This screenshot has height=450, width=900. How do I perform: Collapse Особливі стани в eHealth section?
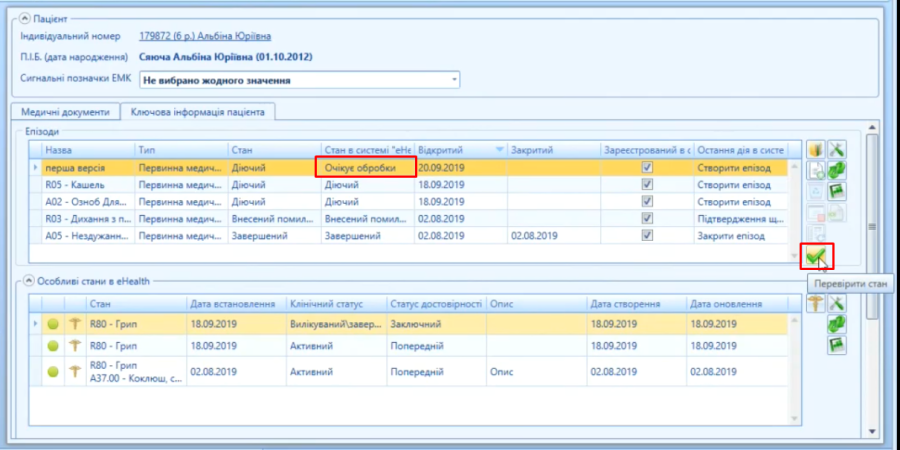pyautogui.click(x=28, y=281)
